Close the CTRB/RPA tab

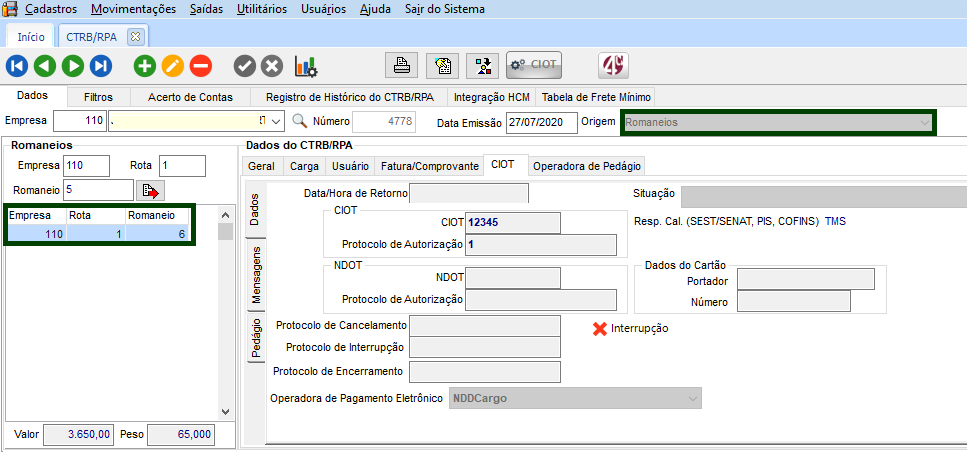tap(135, 36)
